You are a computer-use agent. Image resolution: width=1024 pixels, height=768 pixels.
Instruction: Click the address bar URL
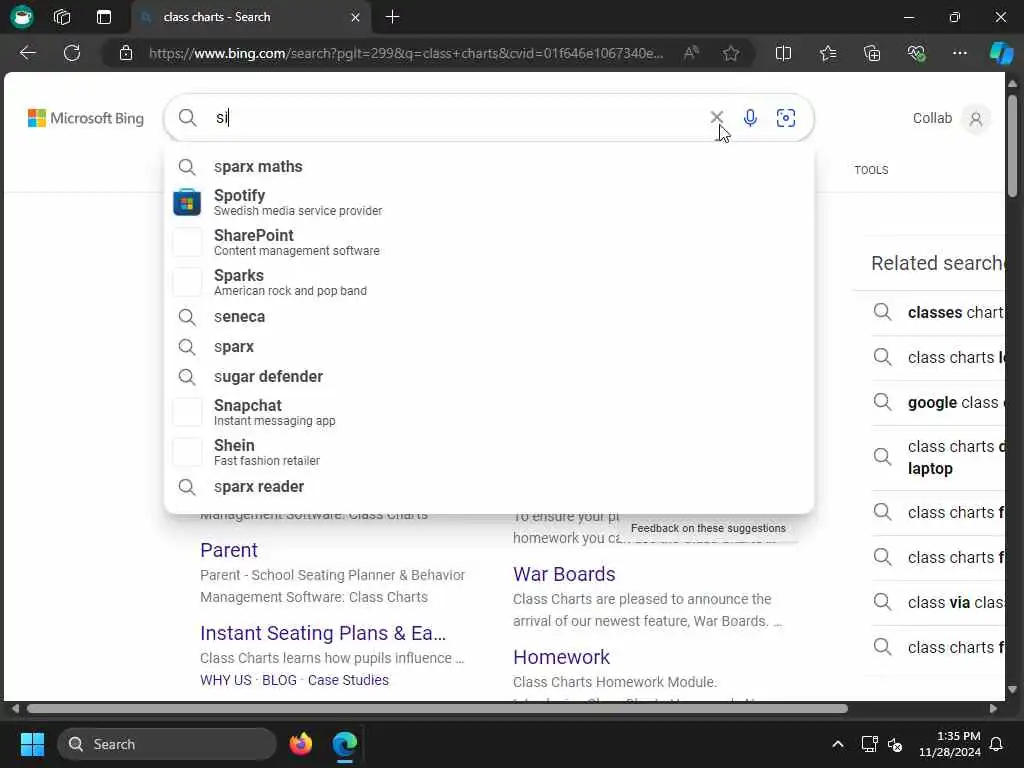[x=406, y=53]
